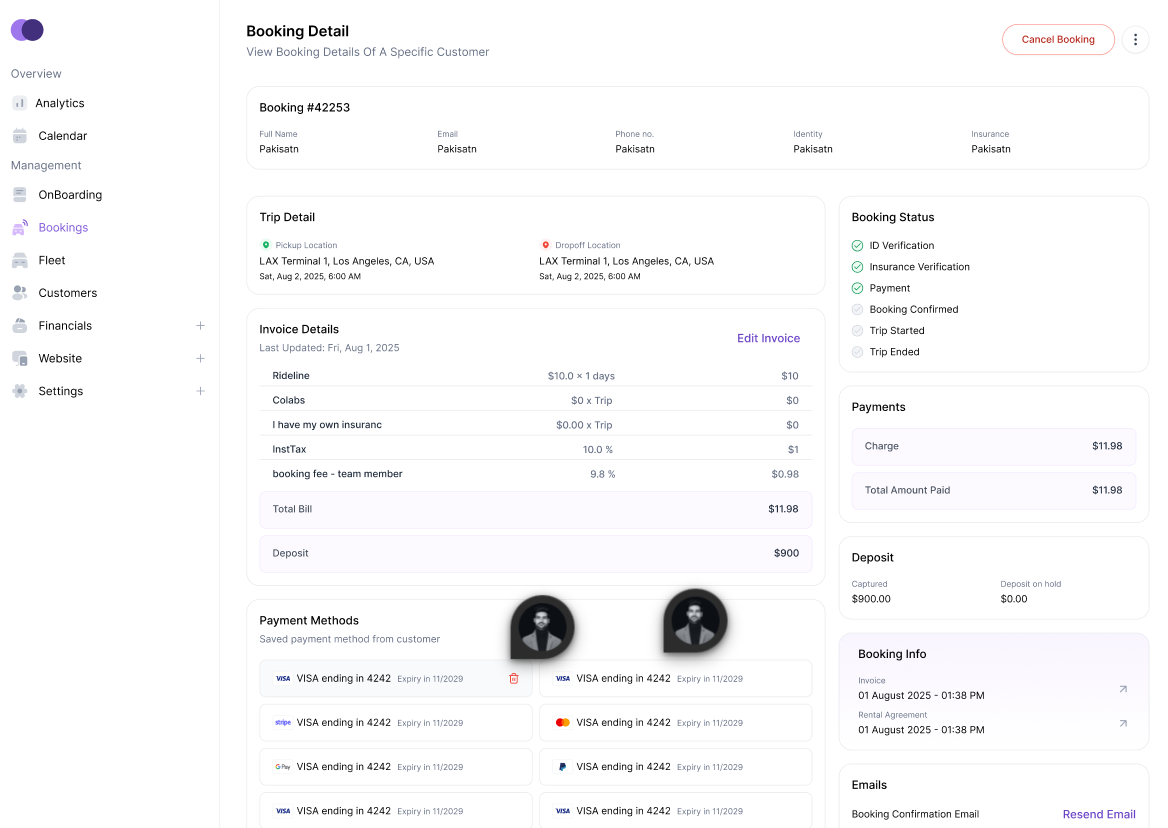Click the Bookings car icon

click(x=19, y=227)
